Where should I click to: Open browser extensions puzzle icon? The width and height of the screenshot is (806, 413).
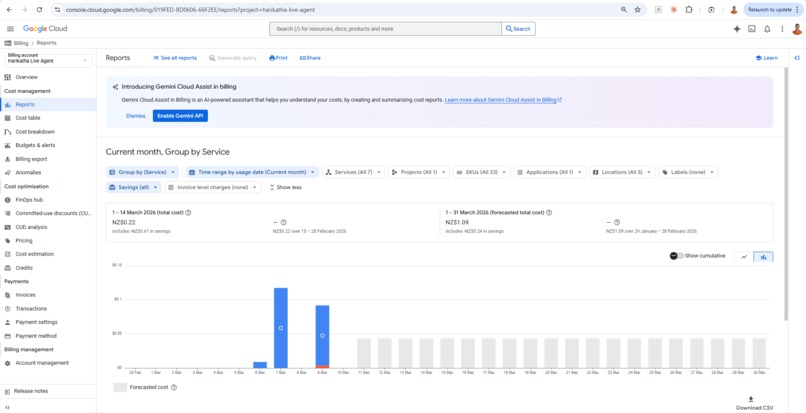coord(689,9)
